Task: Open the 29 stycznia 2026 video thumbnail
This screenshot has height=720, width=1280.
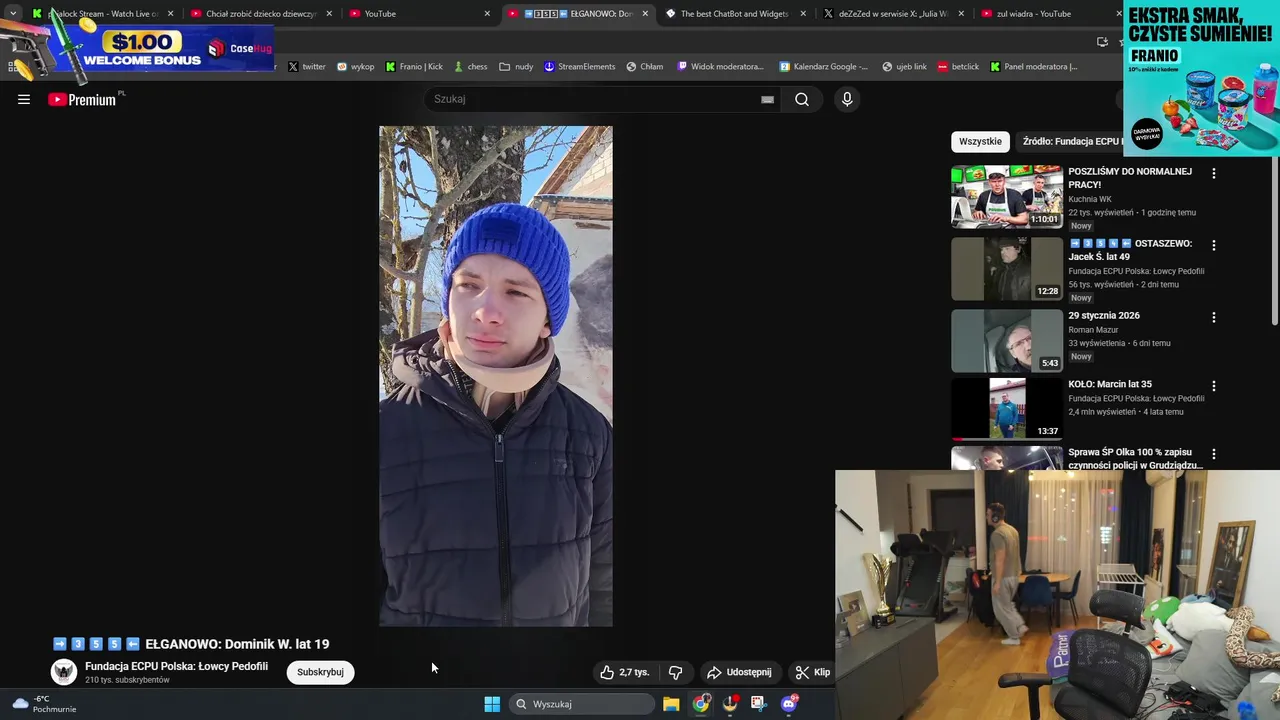Action: pyautogui.click(x=1007, y=341)
